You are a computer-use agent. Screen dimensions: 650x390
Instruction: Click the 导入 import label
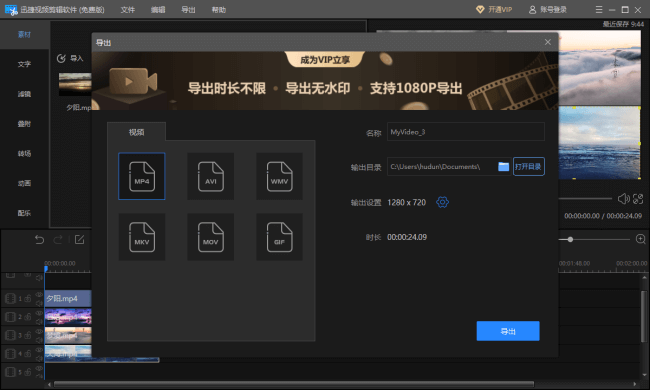coord(77,58)
